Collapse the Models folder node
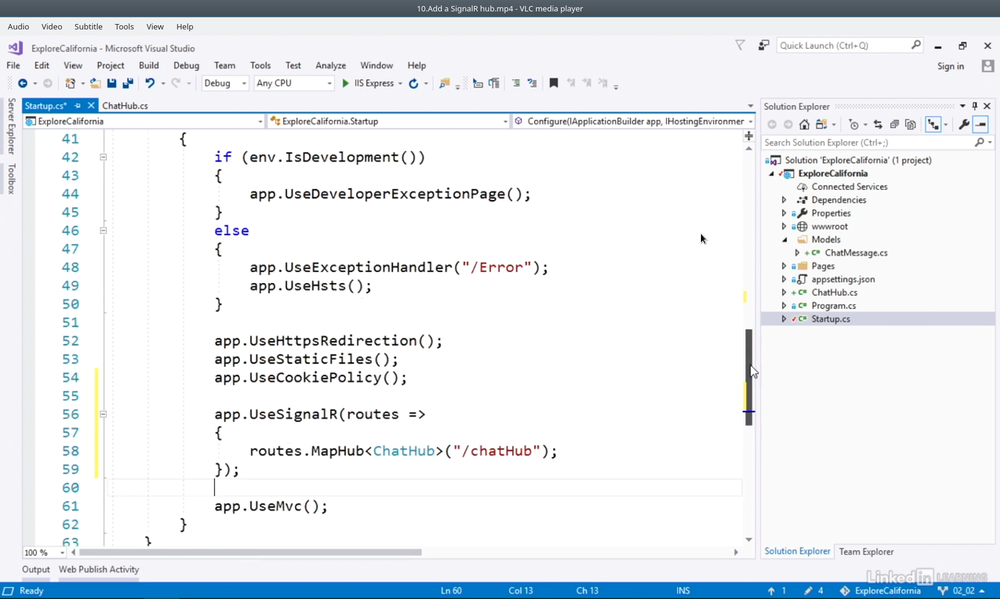This screenshot has height=599, width=1000. coord(784,240)
